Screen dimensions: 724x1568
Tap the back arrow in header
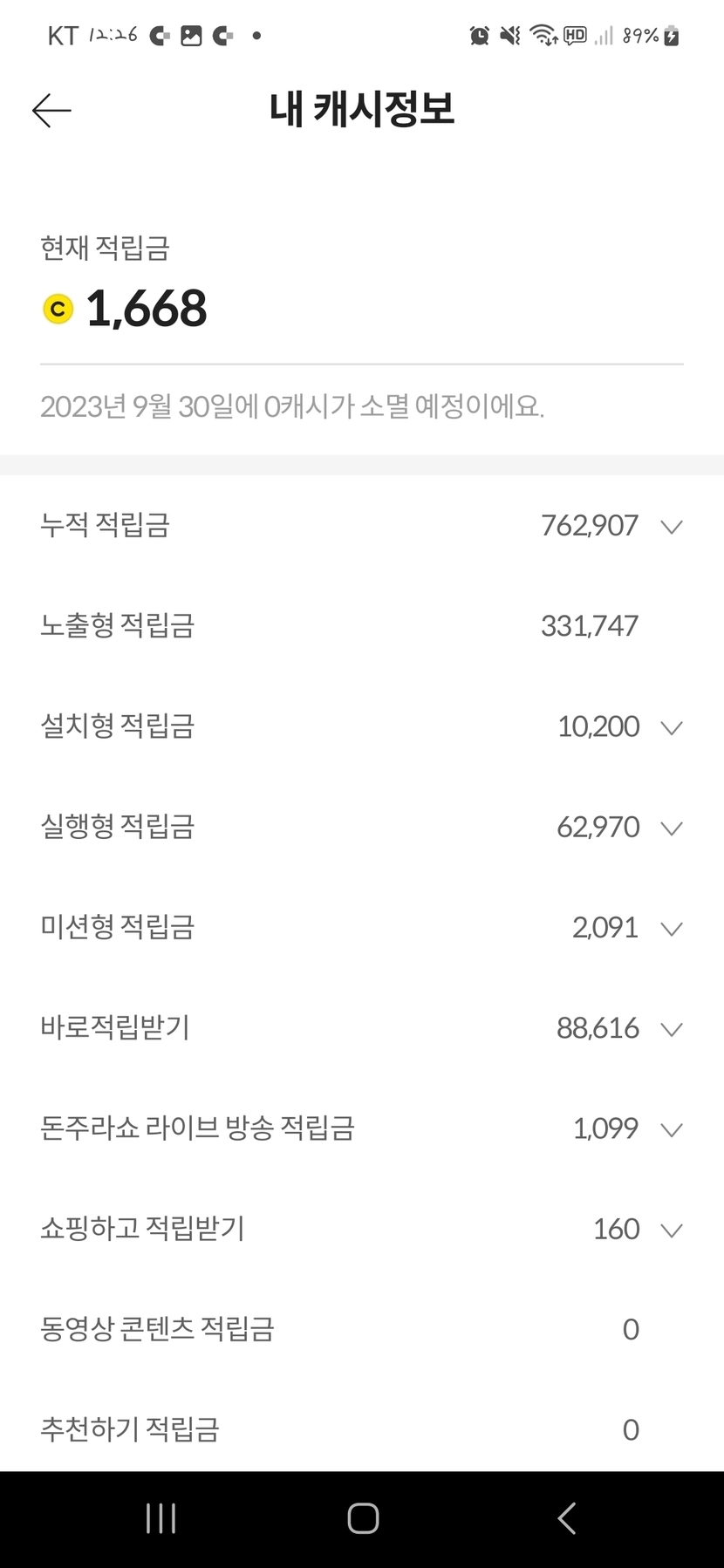51,111
